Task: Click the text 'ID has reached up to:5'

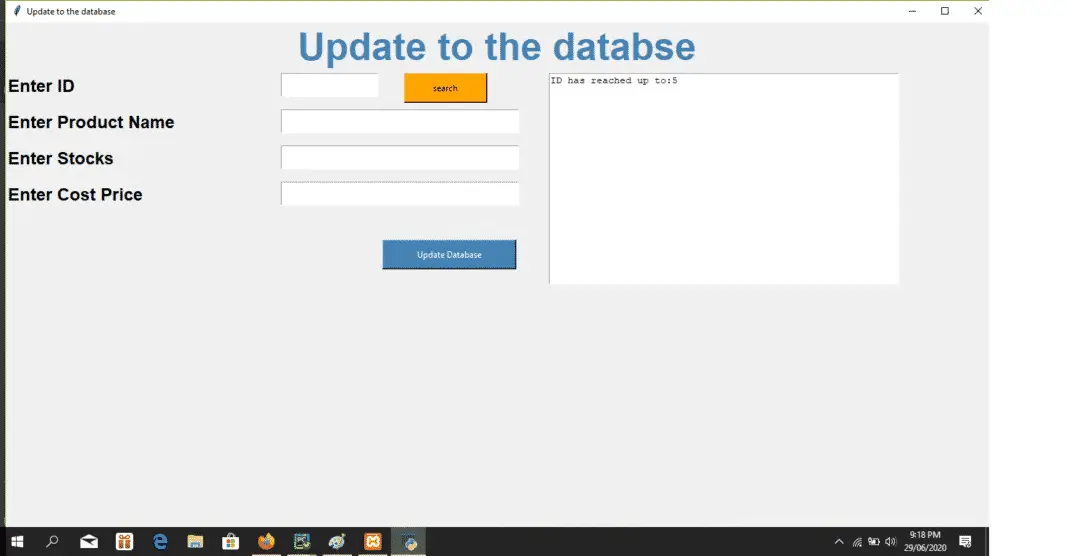Action: 614,80
